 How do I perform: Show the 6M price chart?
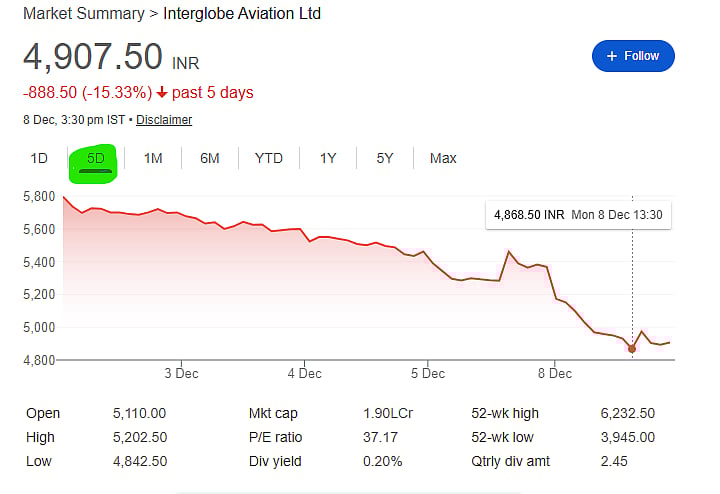(x=210, y=158)
